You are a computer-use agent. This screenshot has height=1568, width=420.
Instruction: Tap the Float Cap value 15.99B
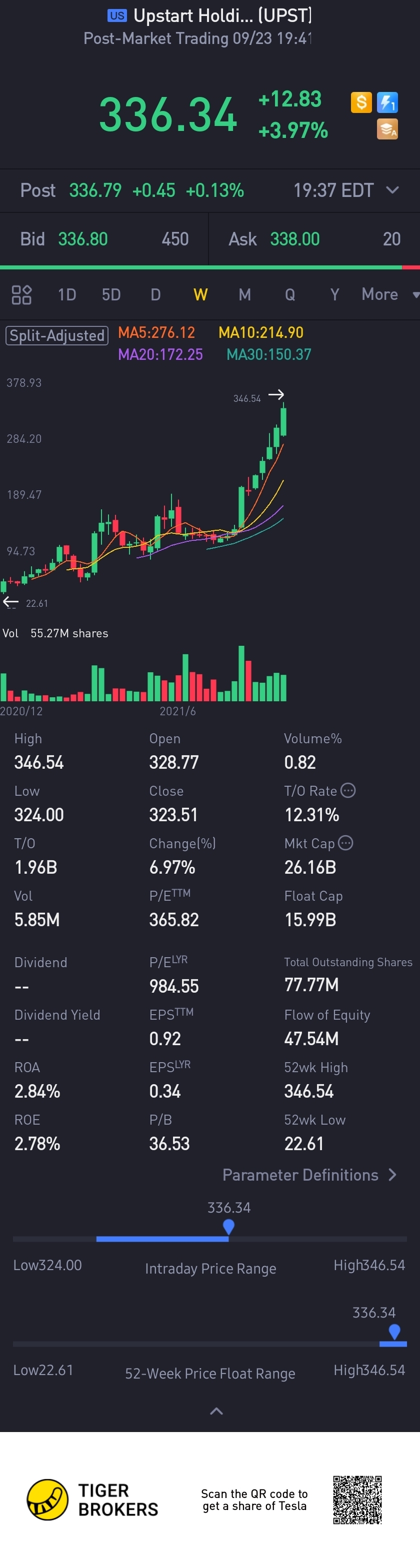[x=310, y=919]
